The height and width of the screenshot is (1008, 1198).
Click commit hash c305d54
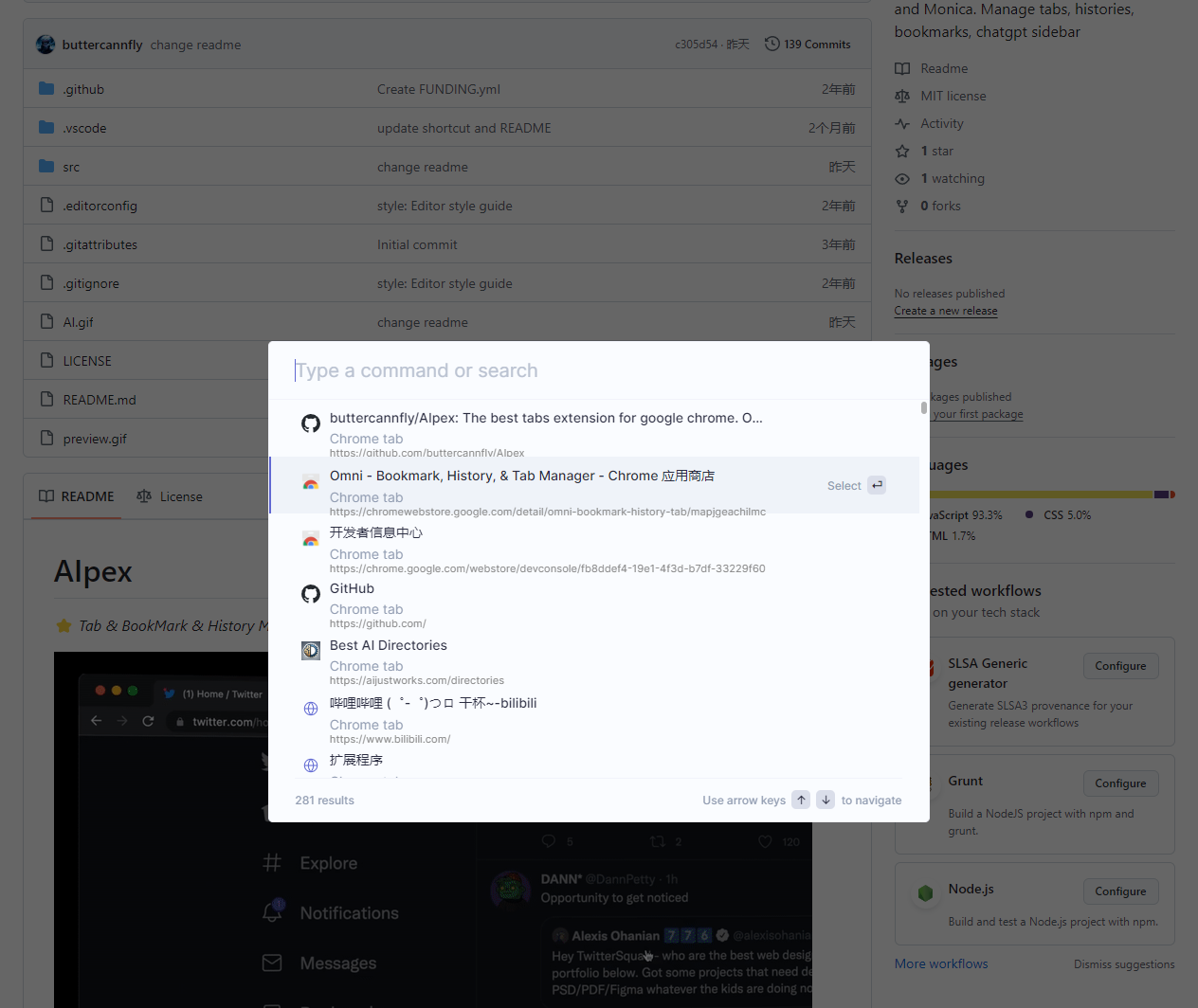tap(697, 45)
